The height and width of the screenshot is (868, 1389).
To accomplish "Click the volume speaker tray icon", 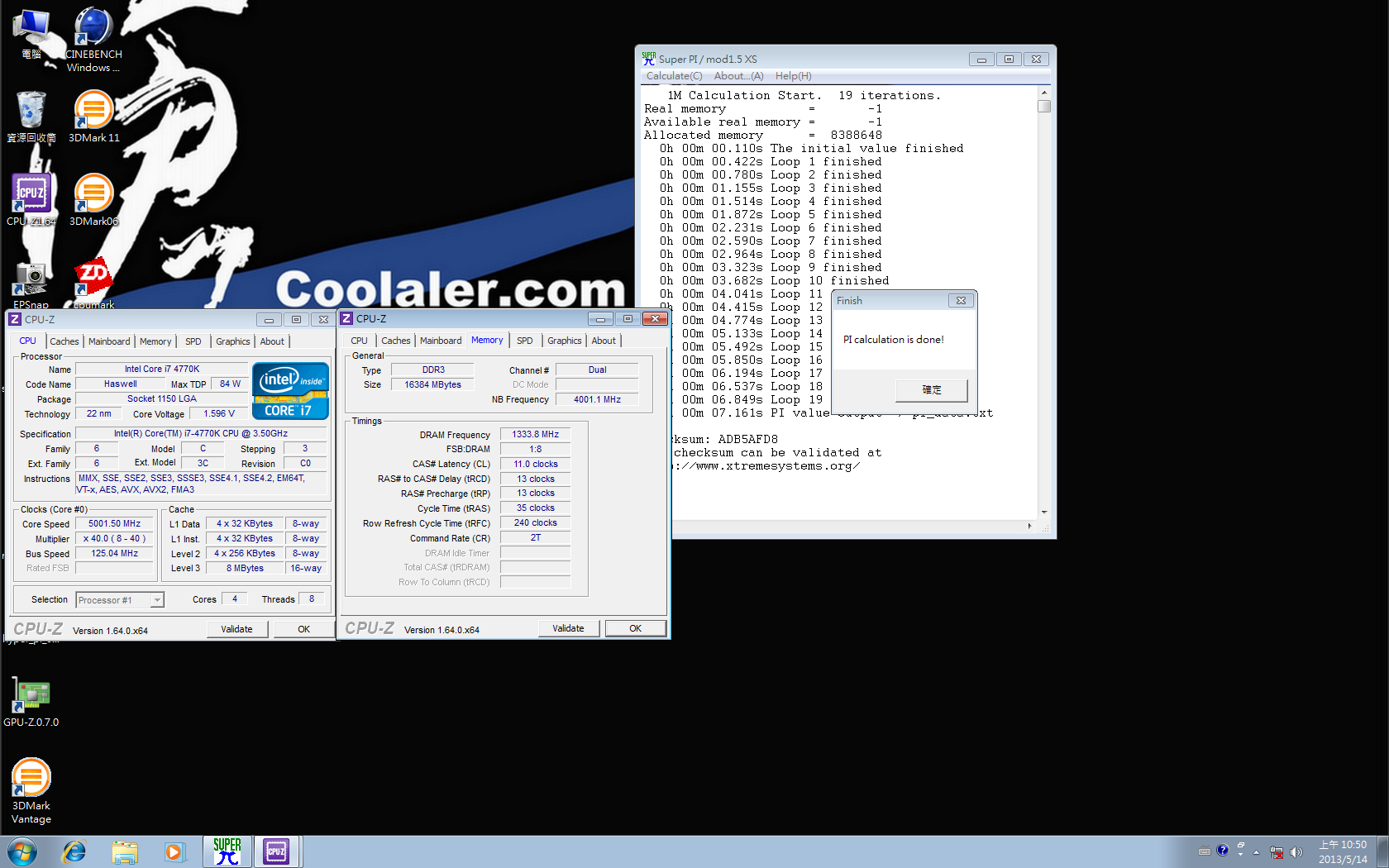I will (1296, 851).
